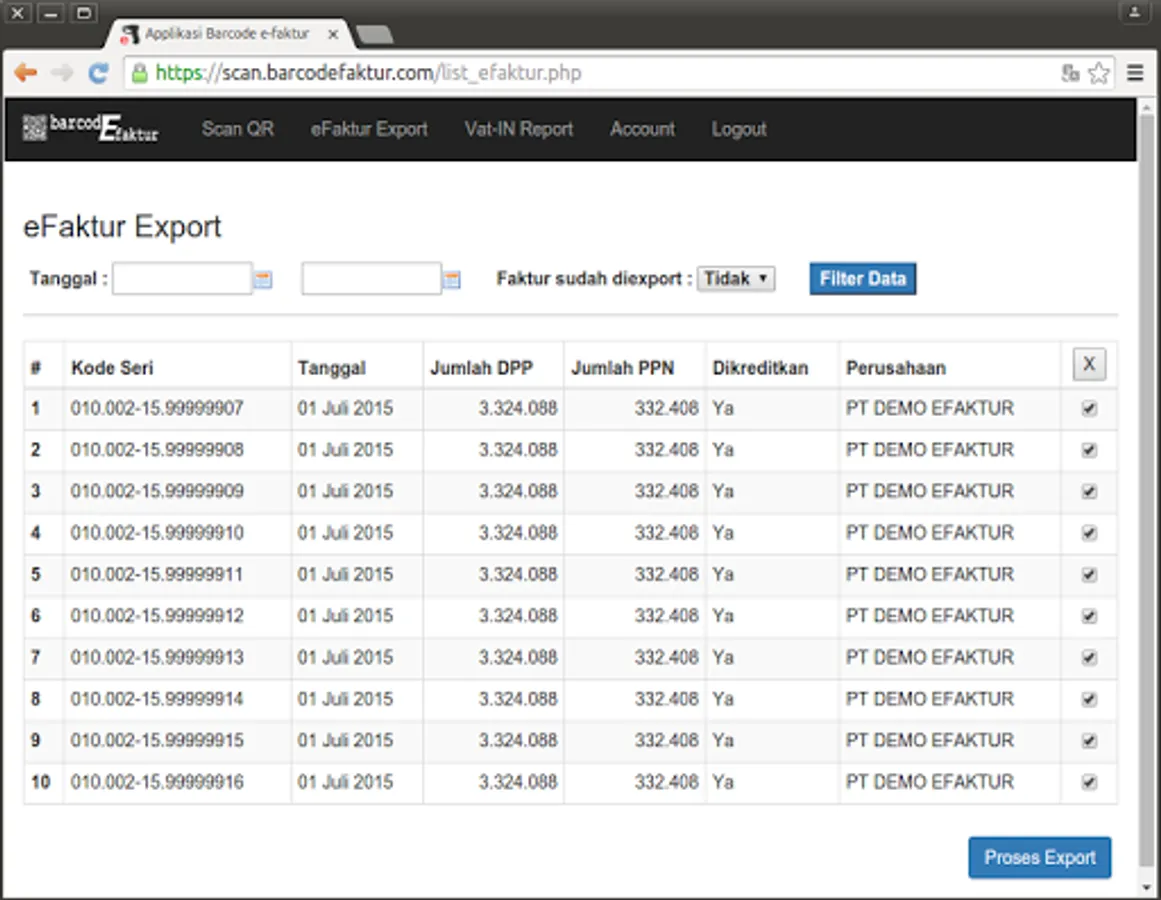Open eFaktur Export menu item
Screen dimensions: 1161x900
click(369, 129)
